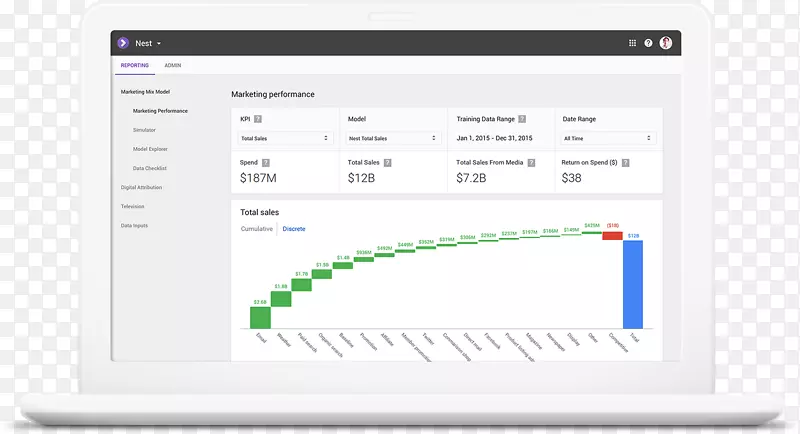Click help icon beside Training Data Range
The width and height of the screenshot is (800, 434).
coord(522,119)
